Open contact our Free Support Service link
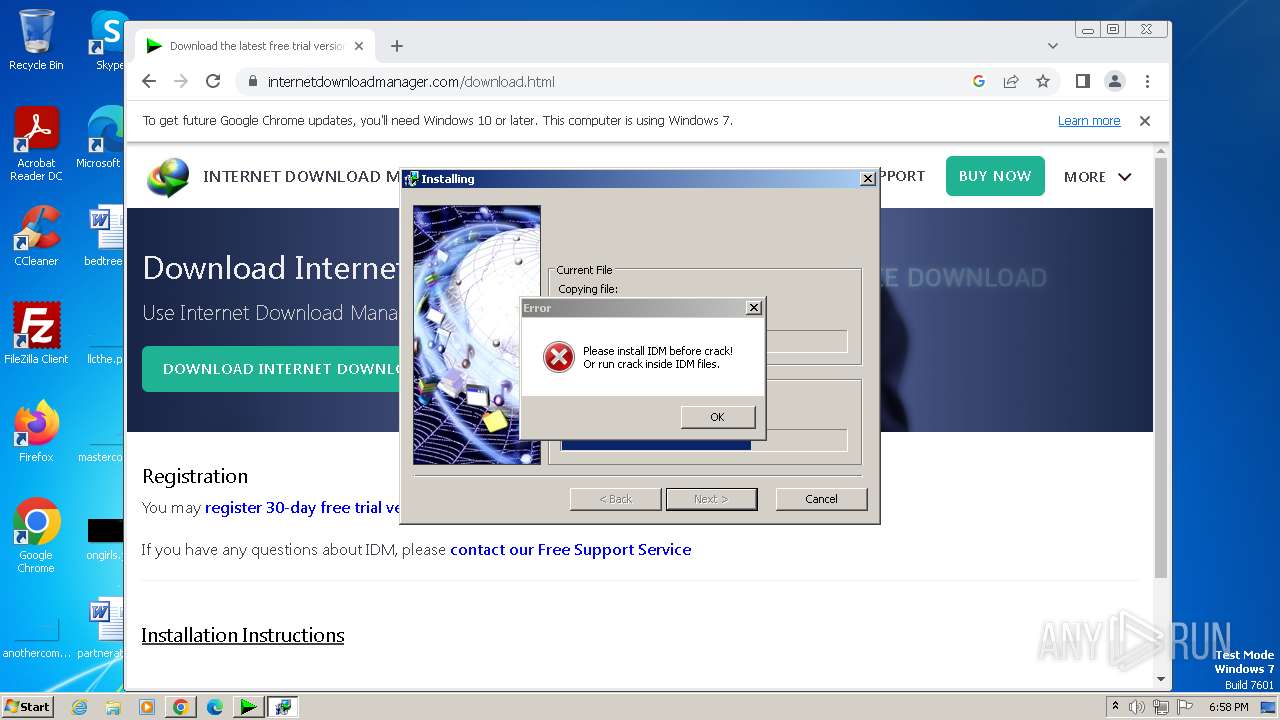 (x=571, y=550)
